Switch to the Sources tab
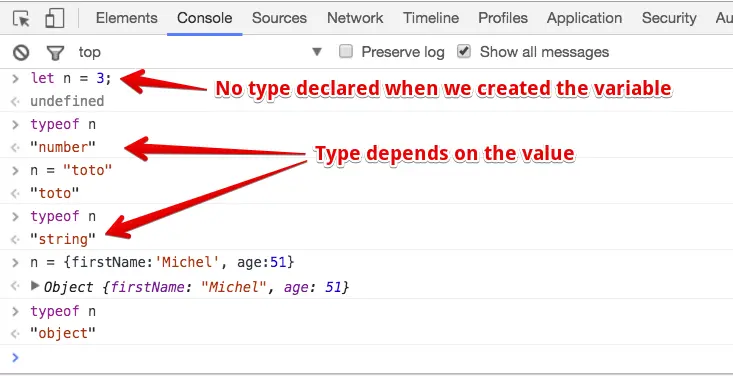 pyautogui.click(x=280, y=18)
